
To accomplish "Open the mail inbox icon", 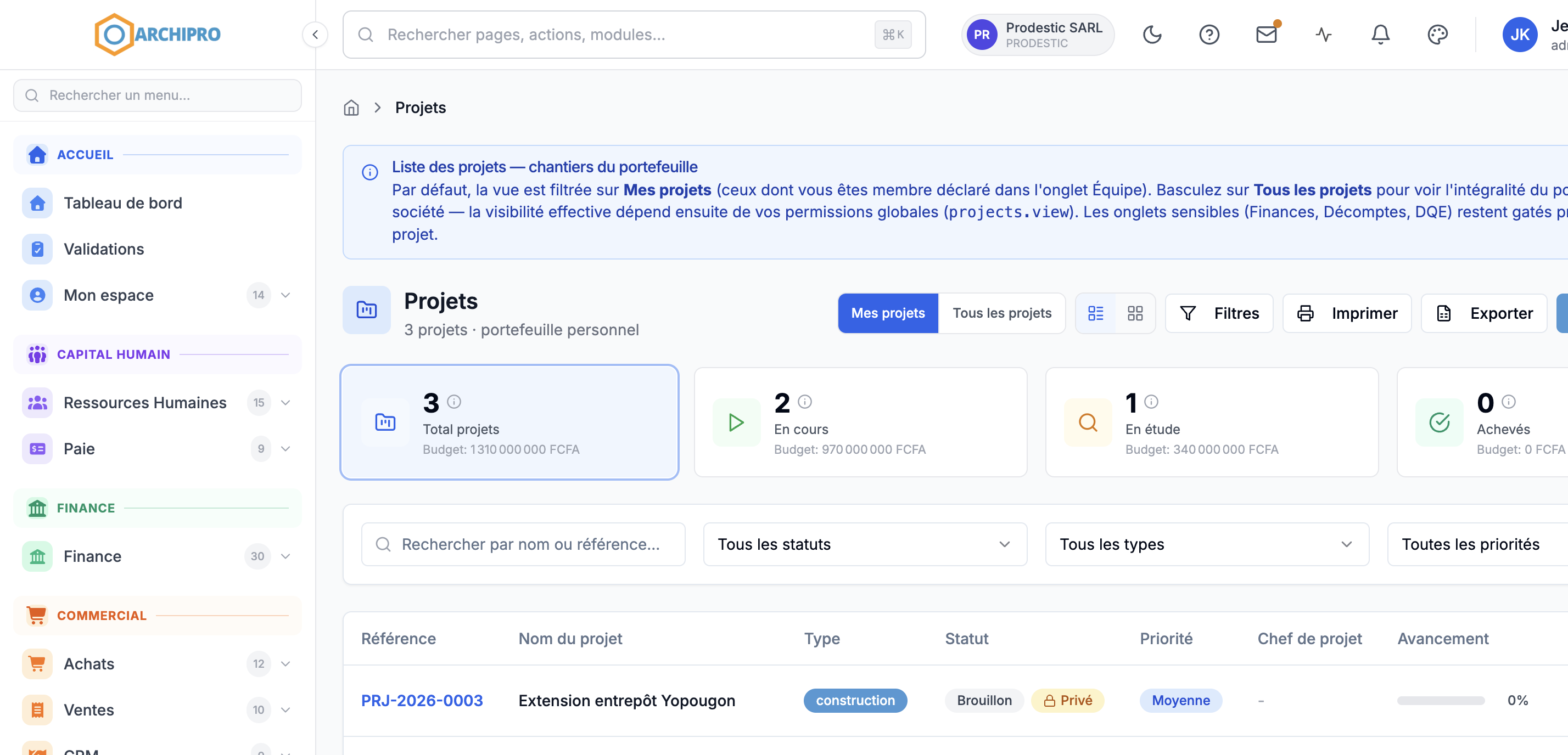I will pos(1266,35).
